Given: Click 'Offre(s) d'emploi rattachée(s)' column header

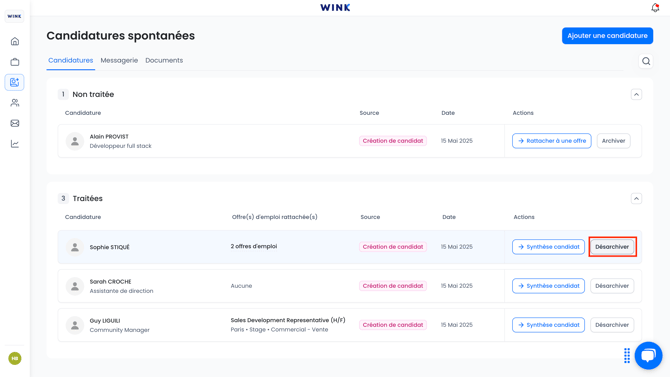Looking at the screenshot, I should coord(275,217).
